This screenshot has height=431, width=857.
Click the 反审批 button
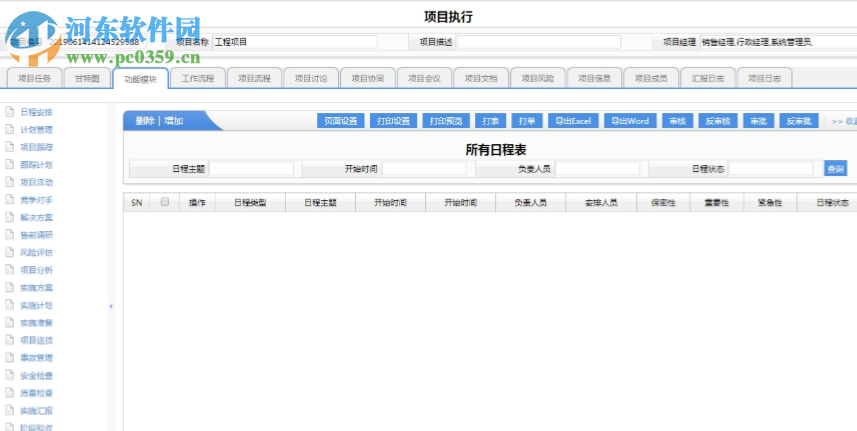(x=799, y=121)
